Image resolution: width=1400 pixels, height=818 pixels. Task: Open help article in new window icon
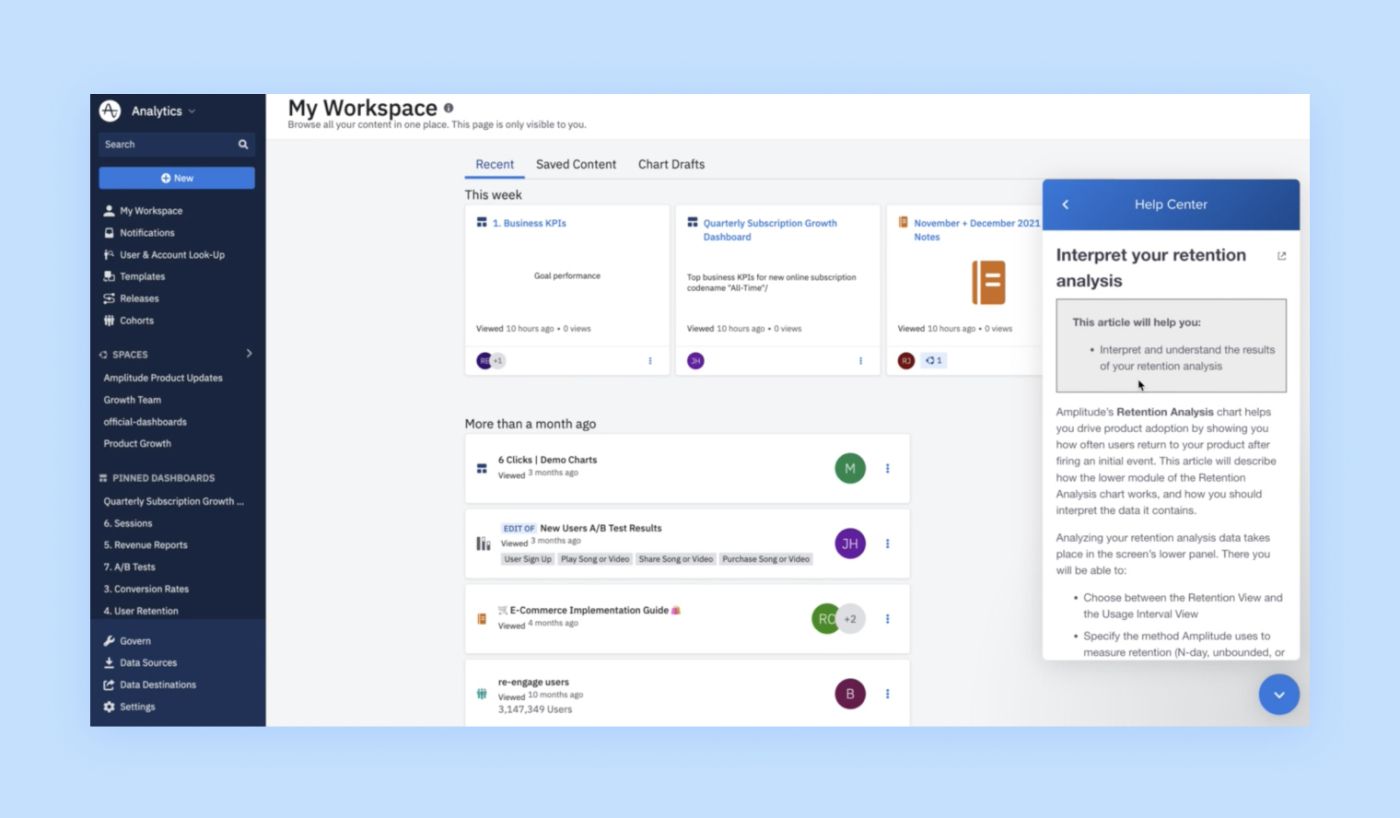pos(1282,256)
